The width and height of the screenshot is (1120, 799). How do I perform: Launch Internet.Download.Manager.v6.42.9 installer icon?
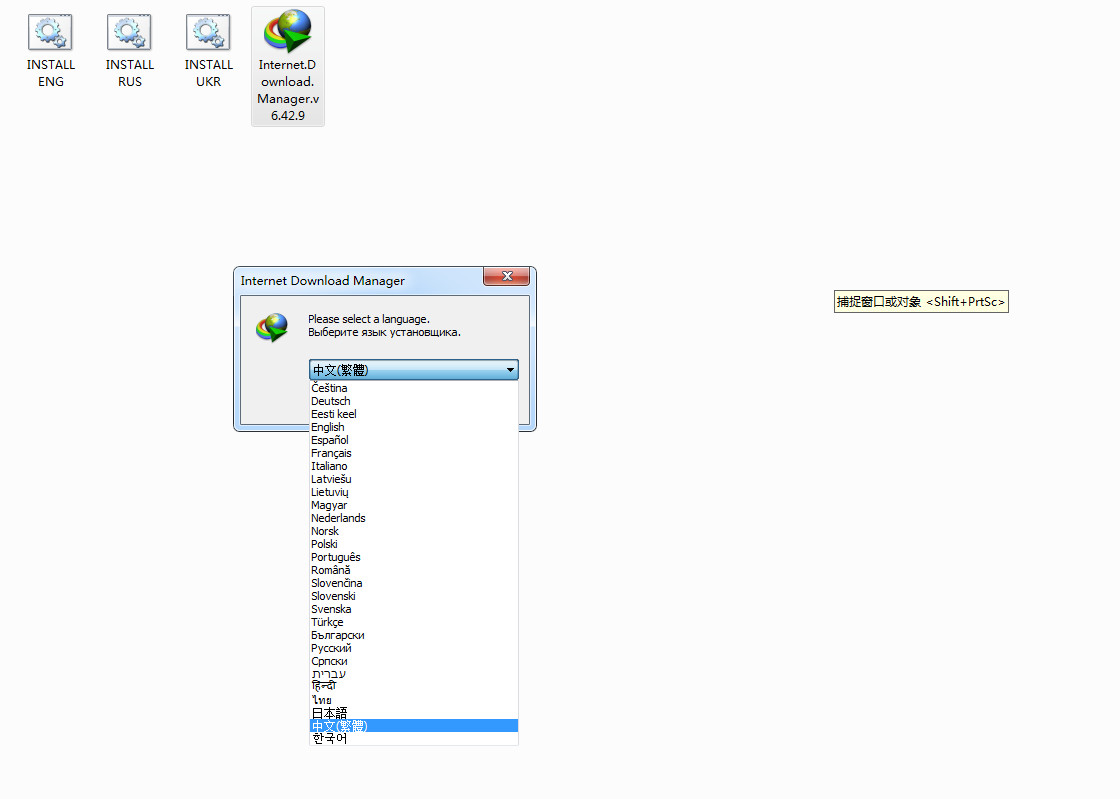pos(288,66)
